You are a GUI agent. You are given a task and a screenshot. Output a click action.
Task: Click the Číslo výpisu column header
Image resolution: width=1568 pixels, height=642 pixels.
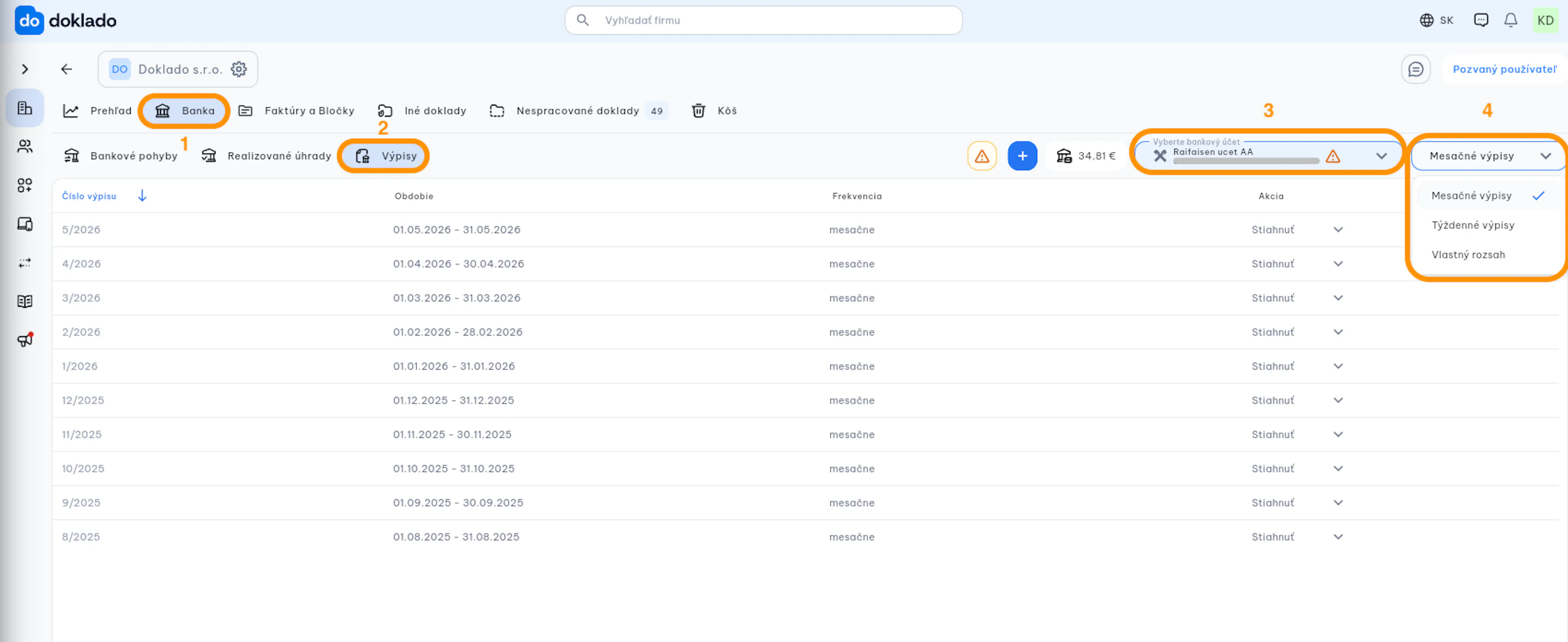89,196
